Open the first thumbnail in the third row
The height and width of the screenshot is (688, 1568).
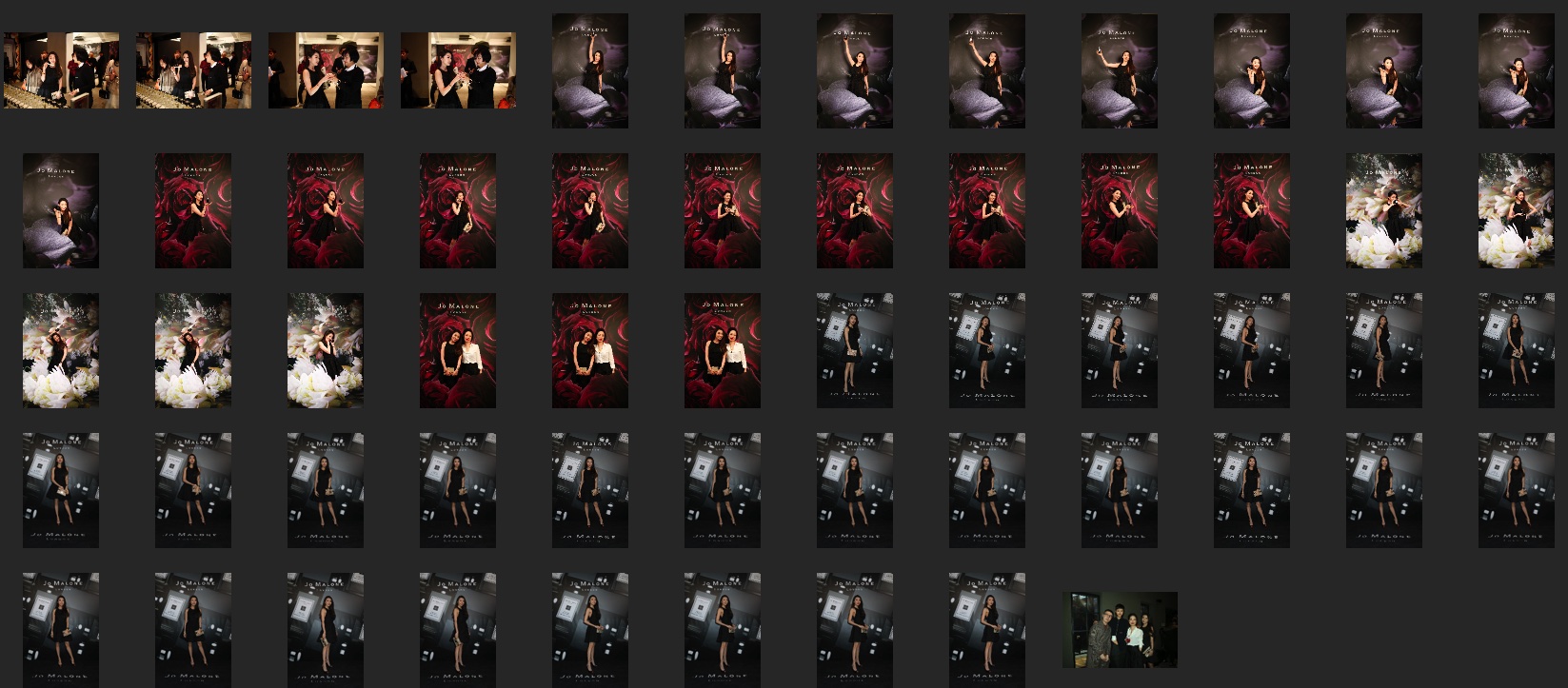click(61, 350)
